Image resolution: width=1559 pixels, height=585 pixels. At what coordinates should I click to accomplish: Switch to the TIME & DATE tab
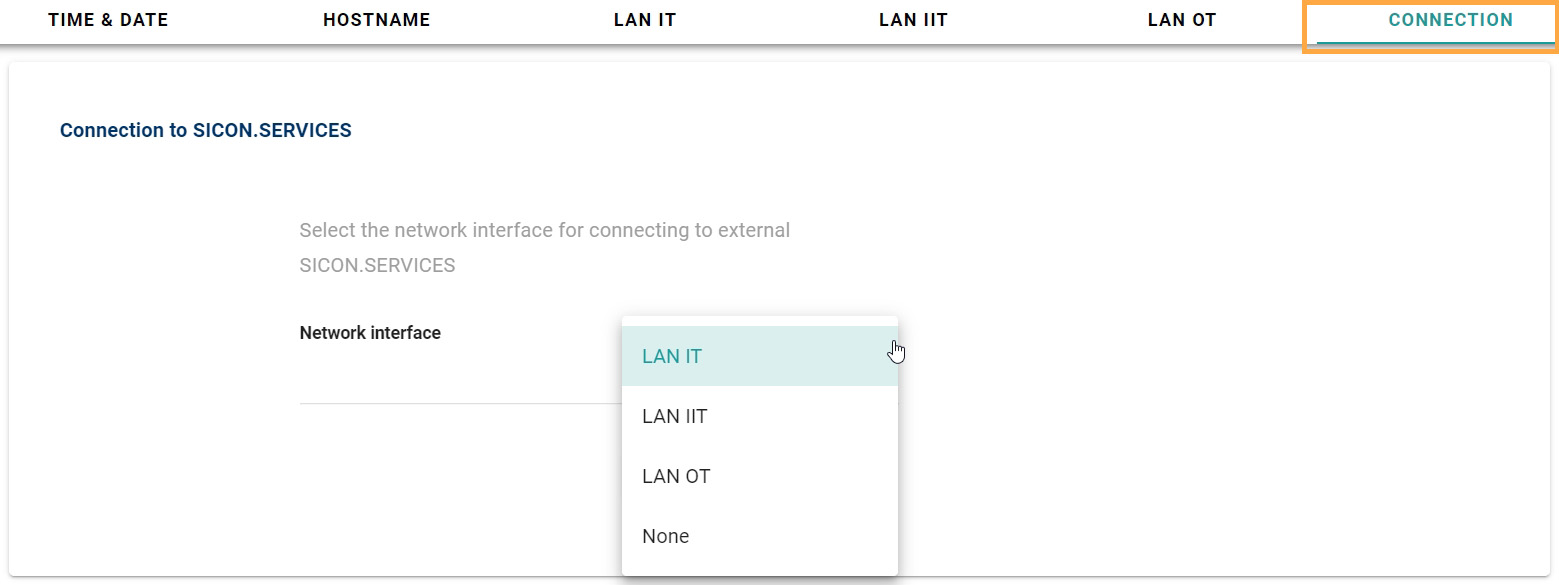[108, 20]
